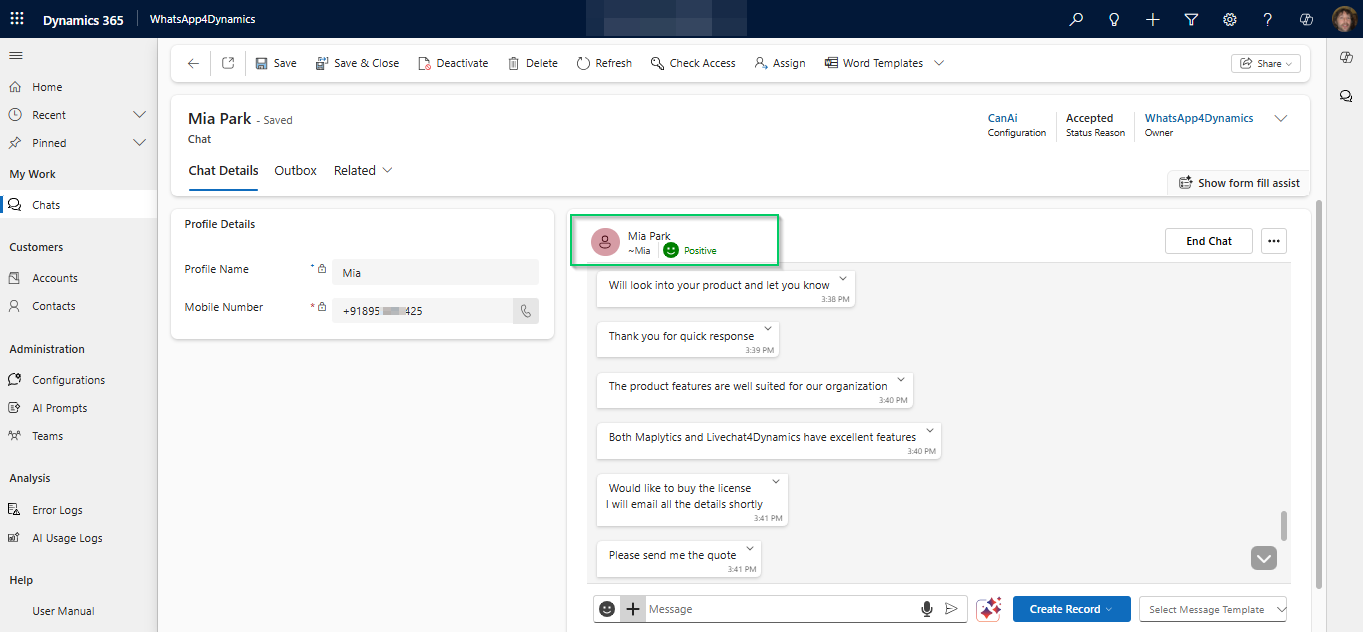Open the settings gear in the header
1363x632 pixels.
pyautogui.click(x=1229, y=19)
